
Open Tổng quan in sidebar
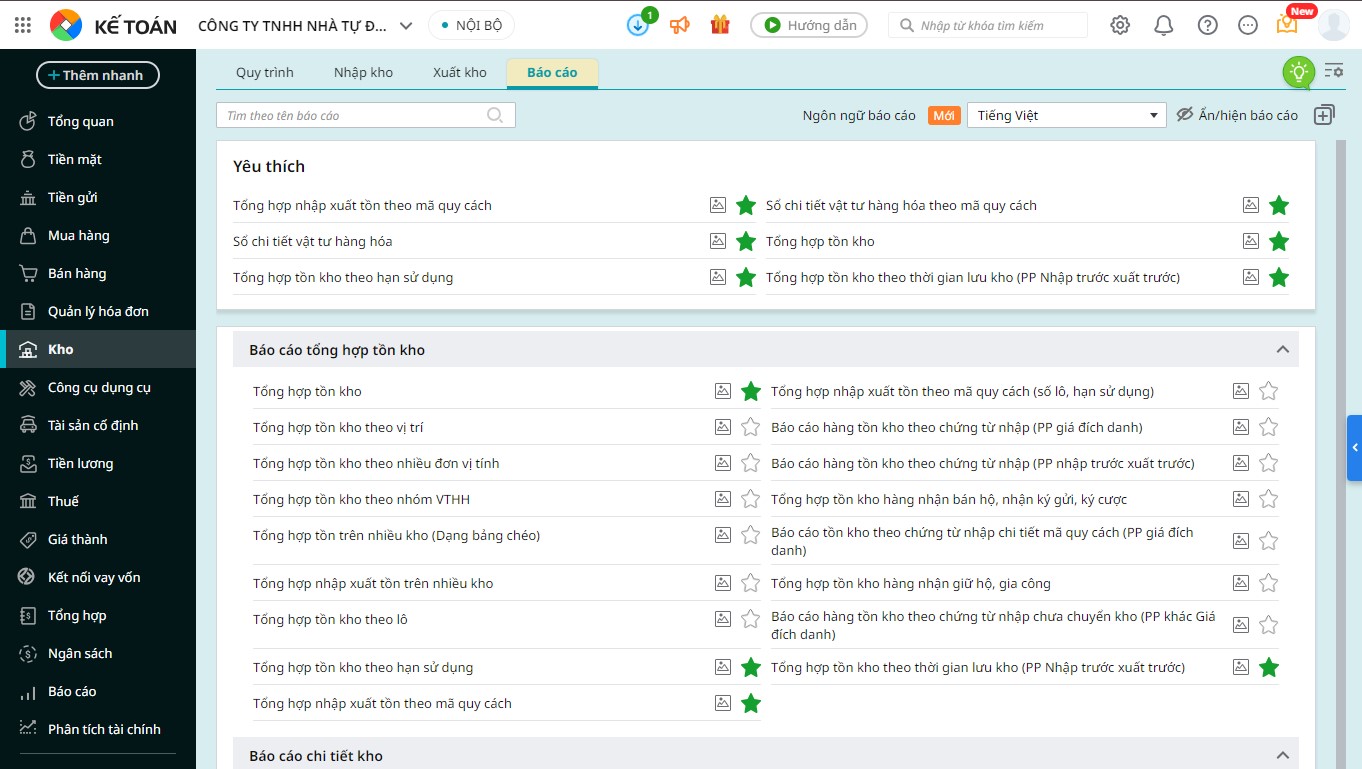click(98, 121)
